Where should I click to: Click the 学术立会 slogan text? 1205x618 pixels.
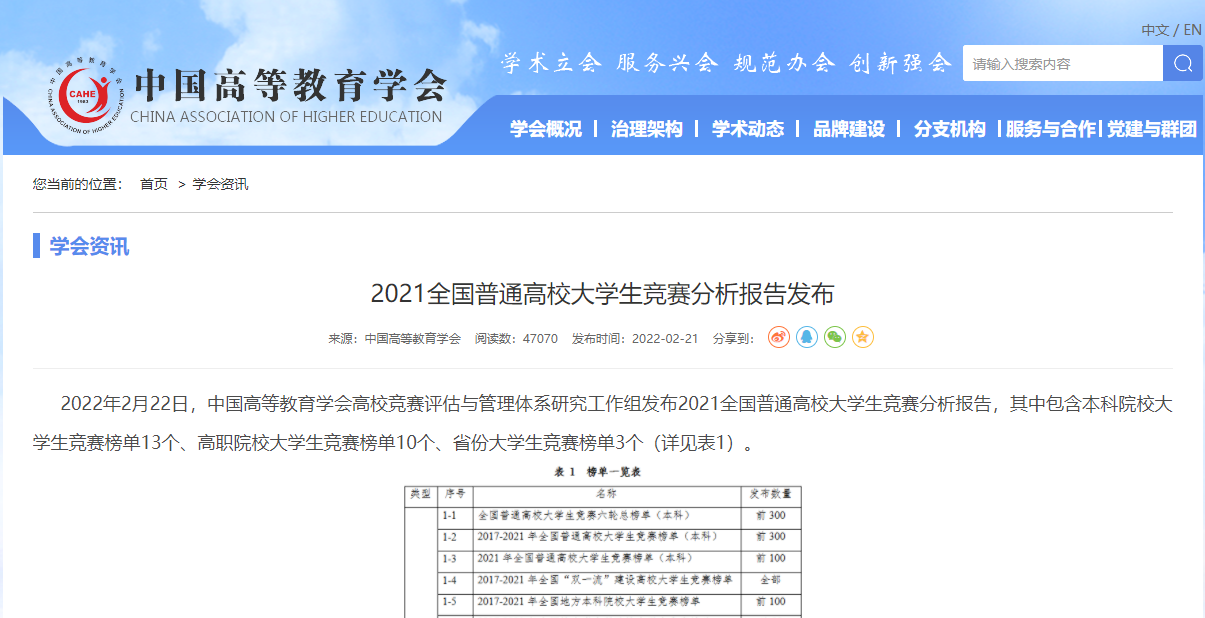[x=552, y=63]
